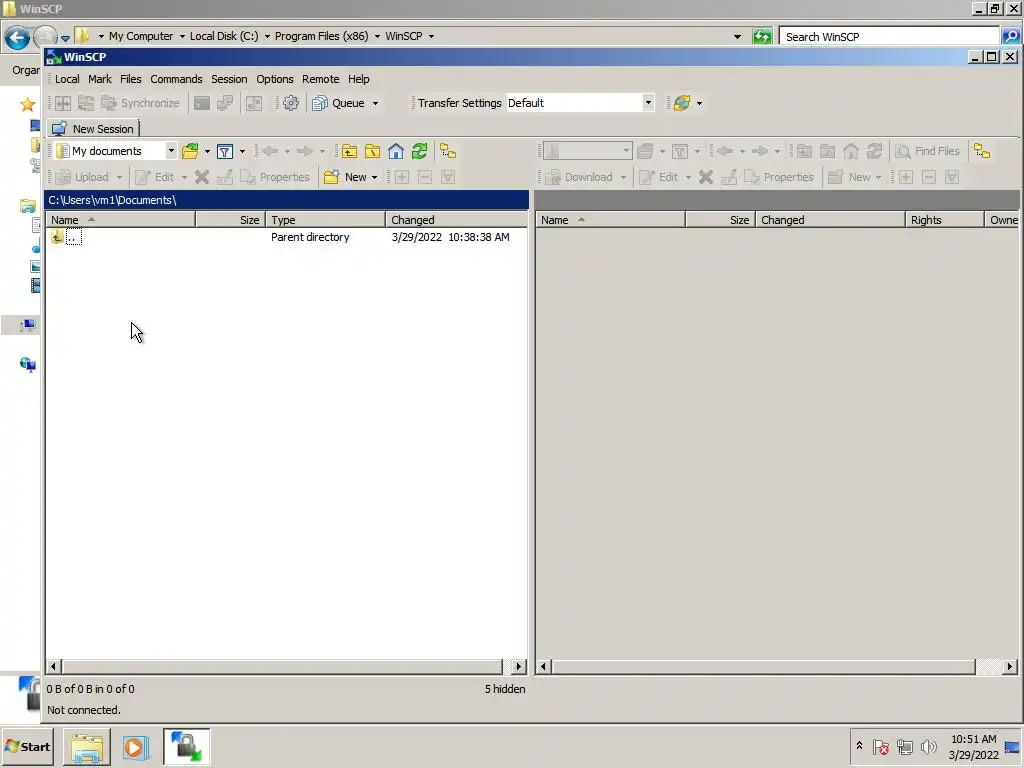Select the New Session tab
Image resolution: width=1024 pixels, height=768 pixels.
point(93,129)
